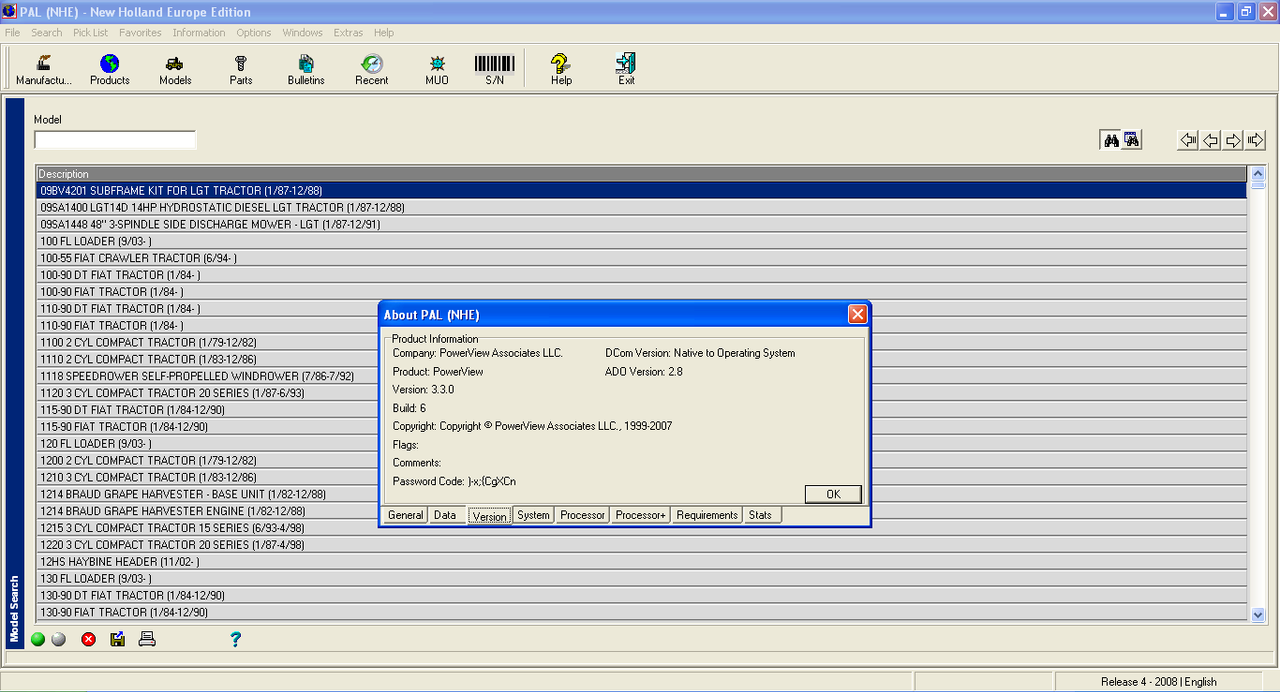Select 09BV4201 SUBFRAME KIT FOR LGT TRACTOR row
This screenshot has width=1280, height=692.
coord(642,190)
